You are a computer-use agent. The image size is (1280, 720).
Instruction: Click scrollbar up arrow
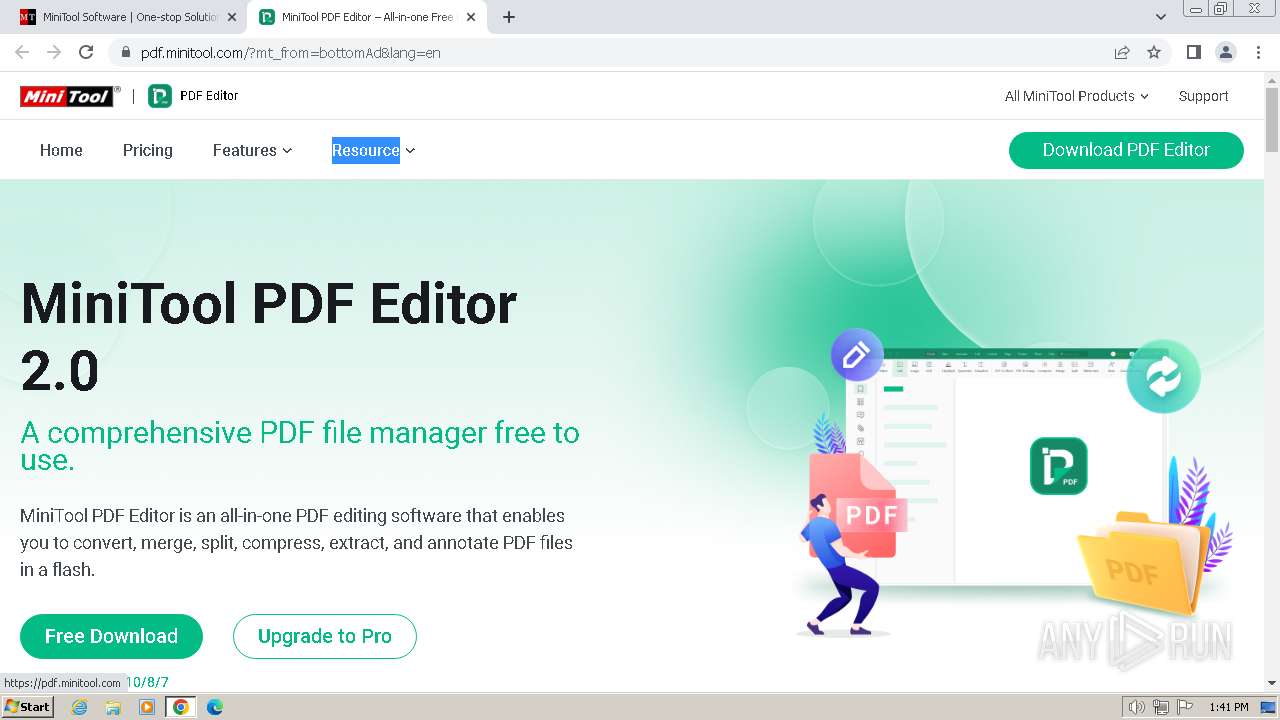pos(1272,79)
